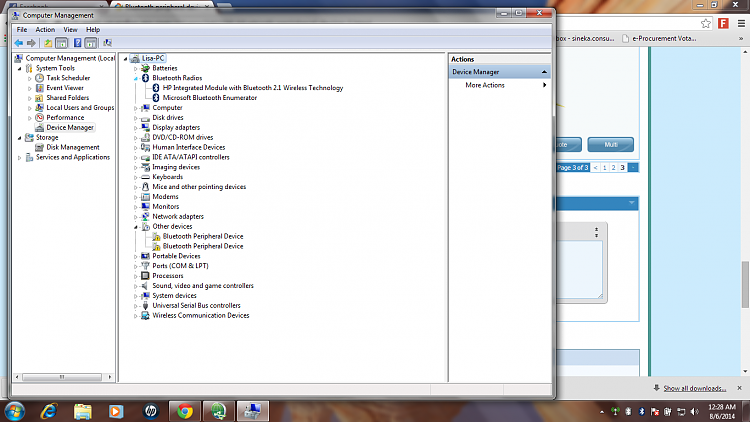
Task: Expand the Ports (COM & LPT) category
Action: pos(136,267)
